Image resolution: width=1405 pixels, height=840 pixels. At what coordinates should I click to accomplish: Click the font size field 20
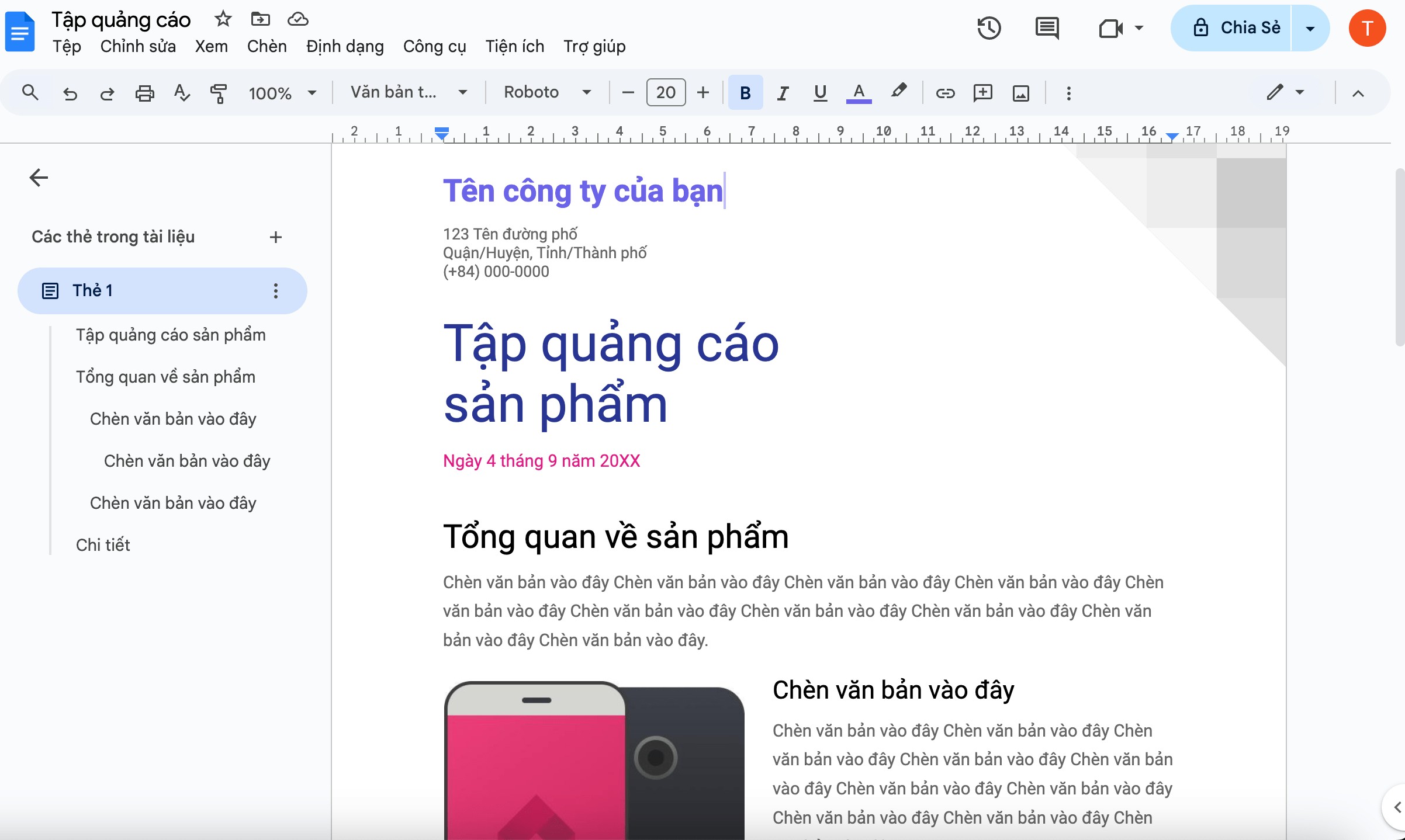click(x=666, y=92)
